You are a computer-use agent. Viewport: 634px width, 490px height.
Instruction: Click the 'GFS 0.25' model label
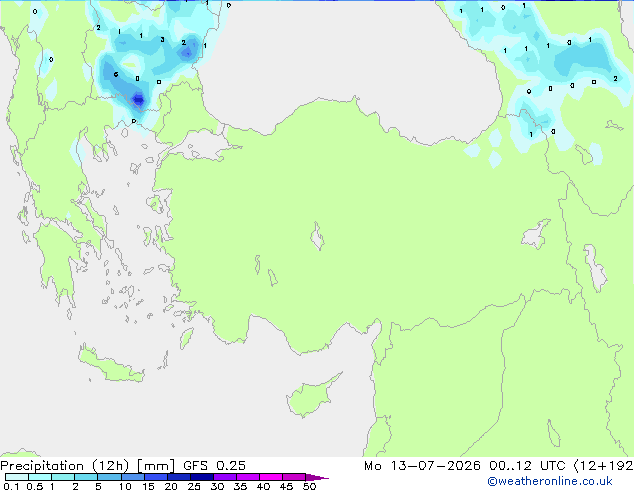point(214,466)
